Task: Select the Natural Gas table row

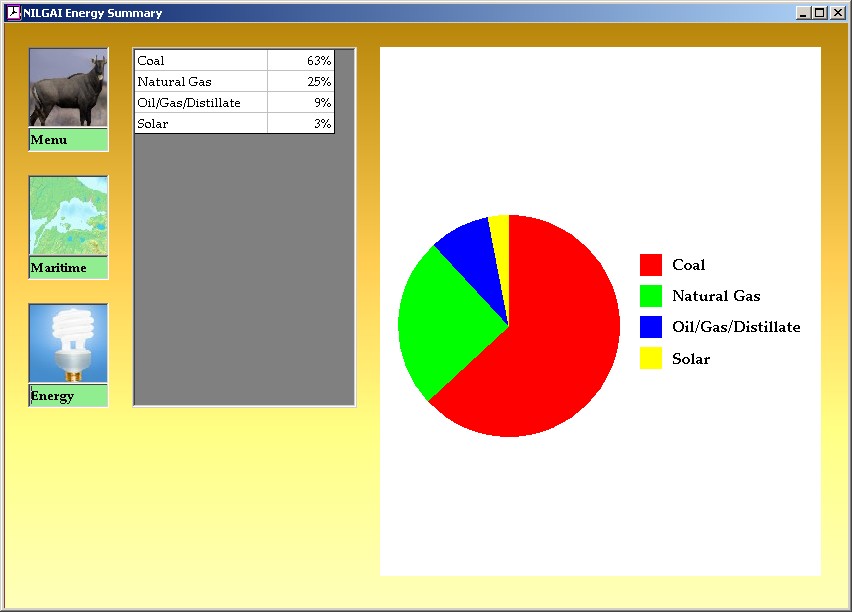Action: 201,82
